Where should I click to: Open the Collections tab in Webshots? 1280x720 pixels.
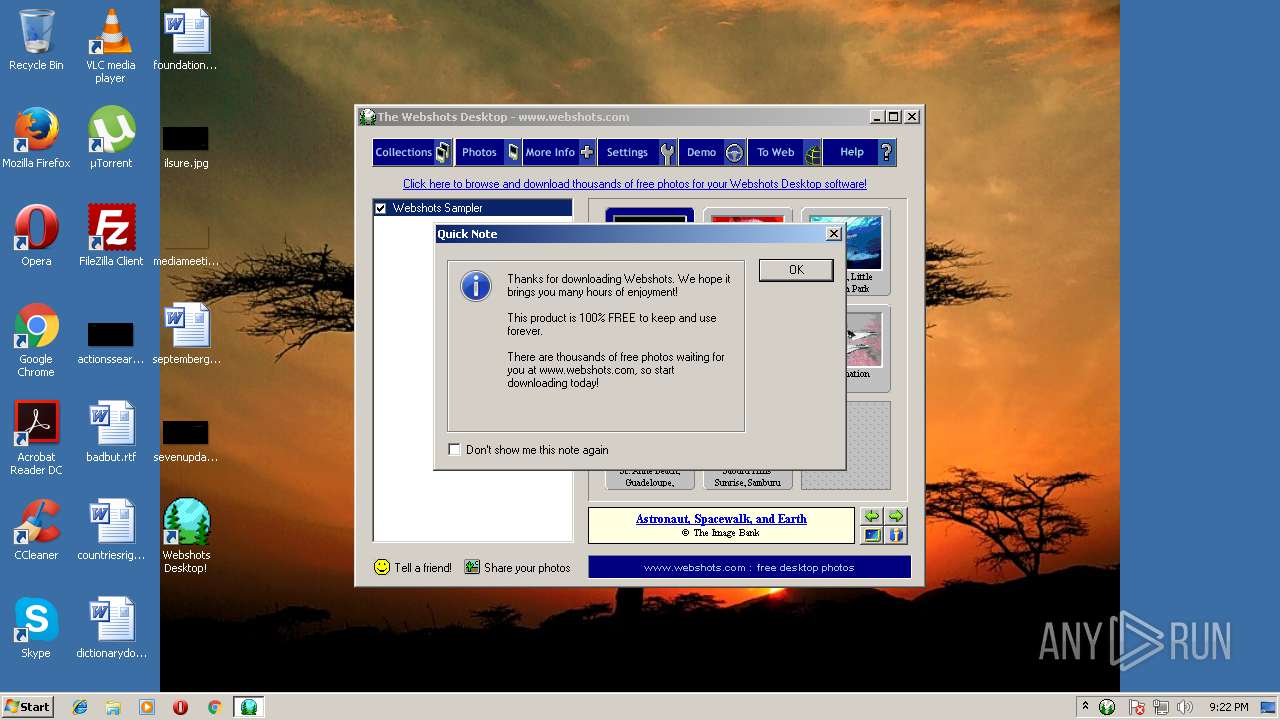point(412,152)
